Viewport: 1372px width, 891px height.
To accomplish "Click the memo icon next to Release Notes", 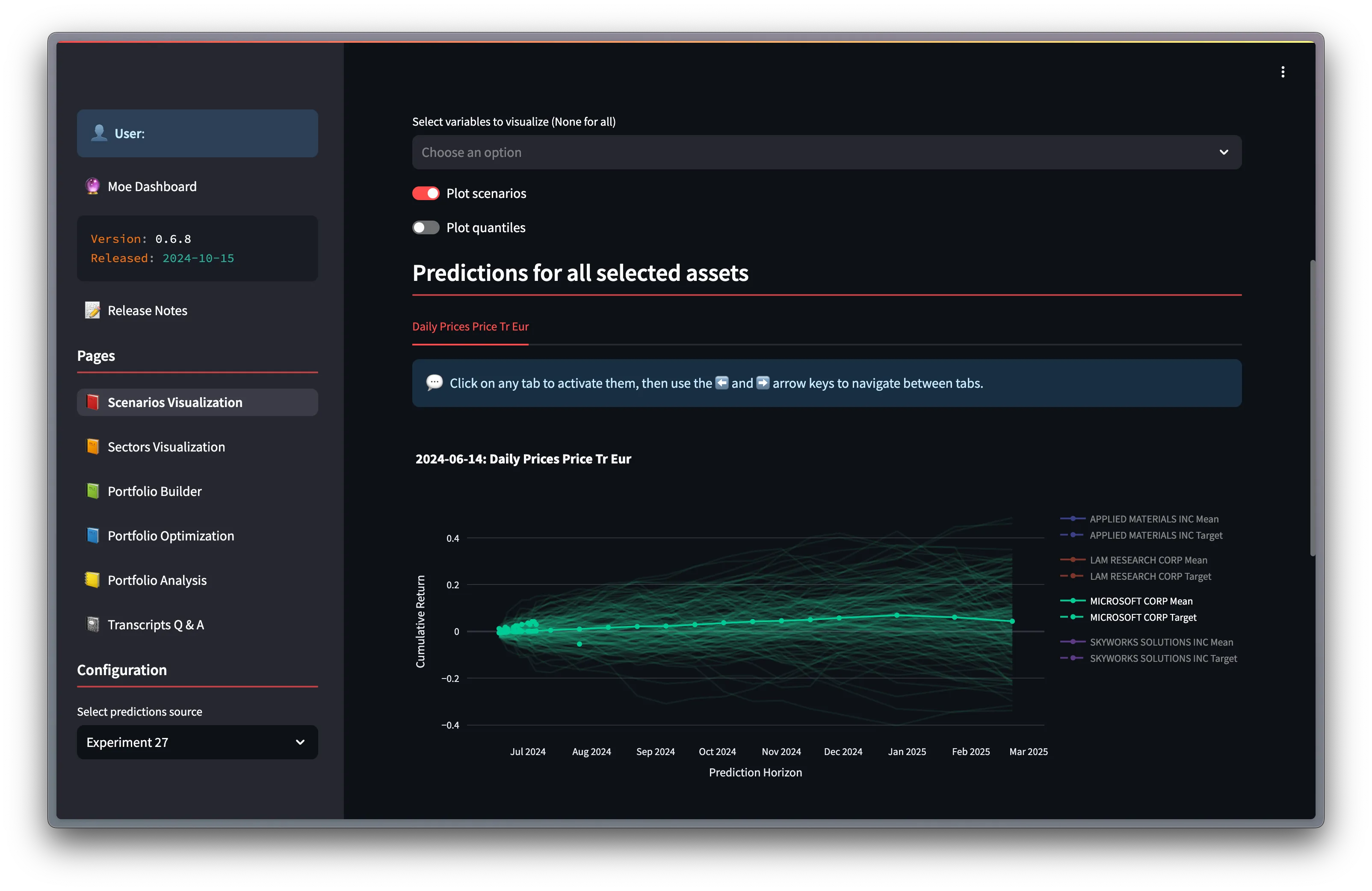I will [x=92, y=310].
